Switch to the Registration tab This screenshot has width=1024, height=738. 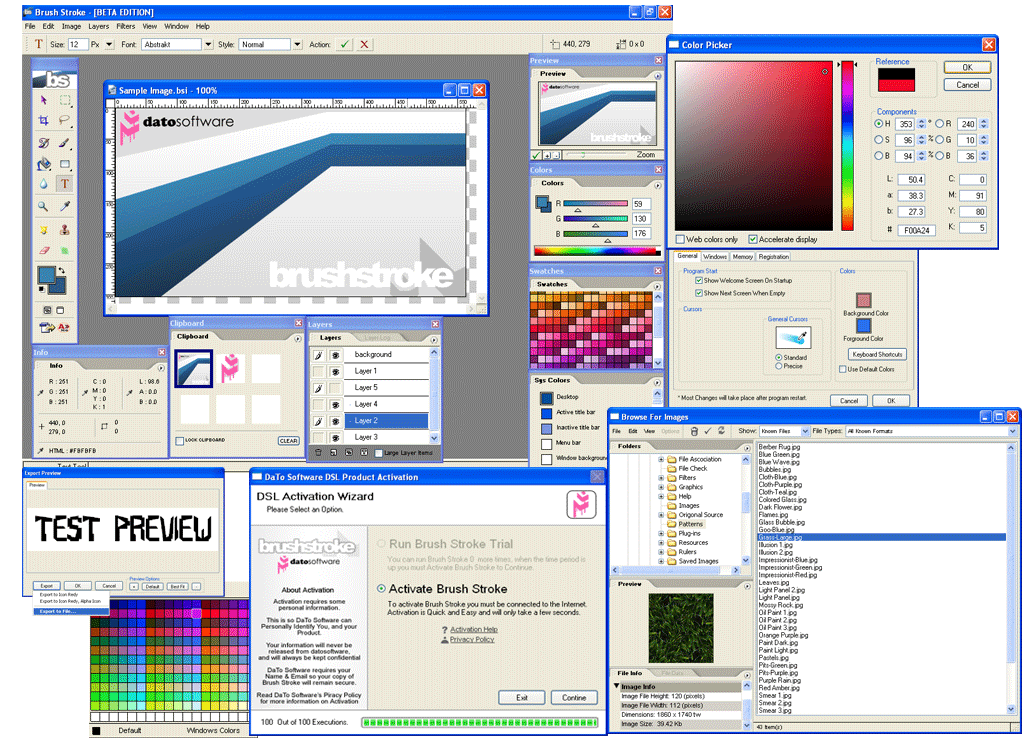tap(773, 257)
